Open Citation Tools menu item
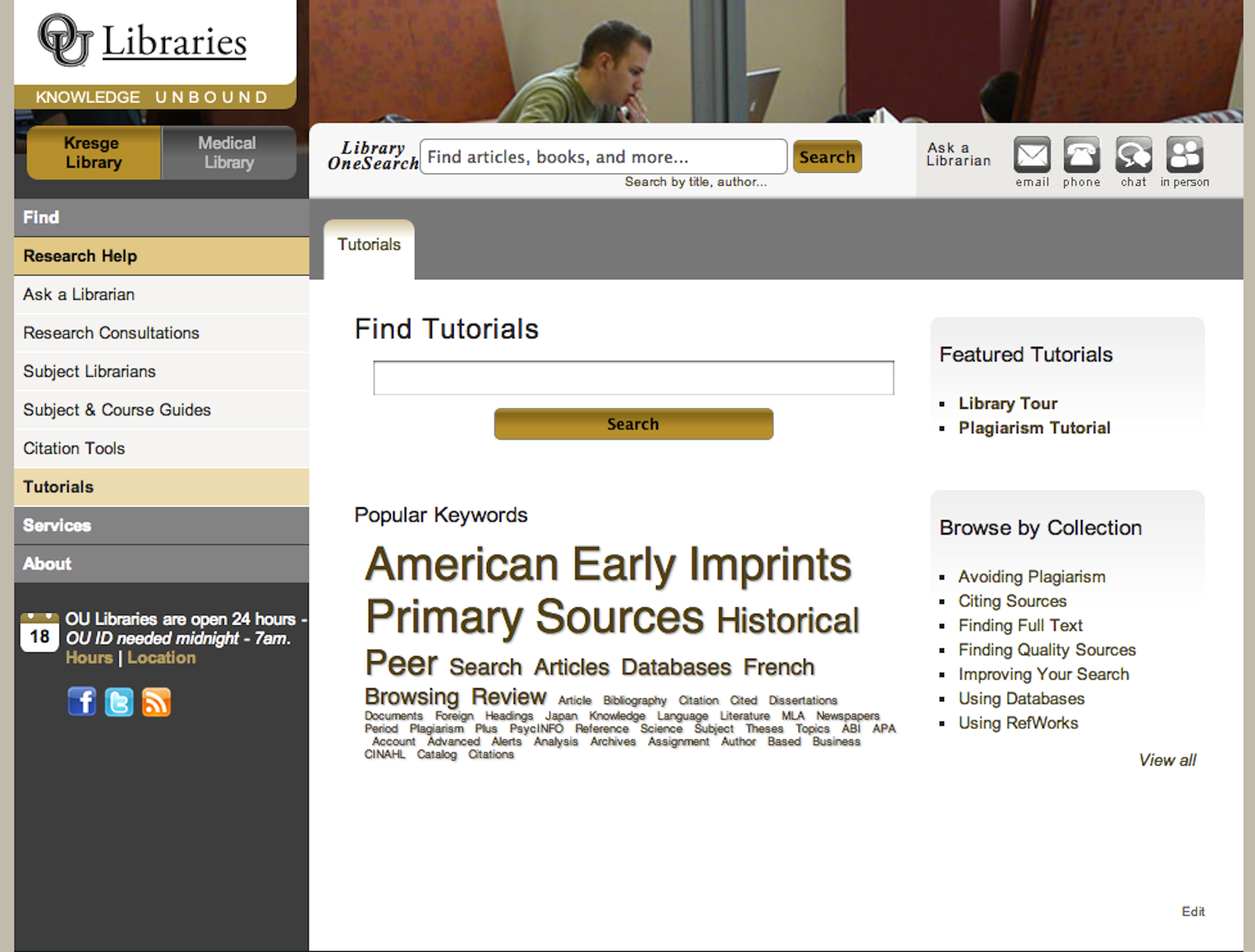 pyautogui.click(x=162, y=448)
